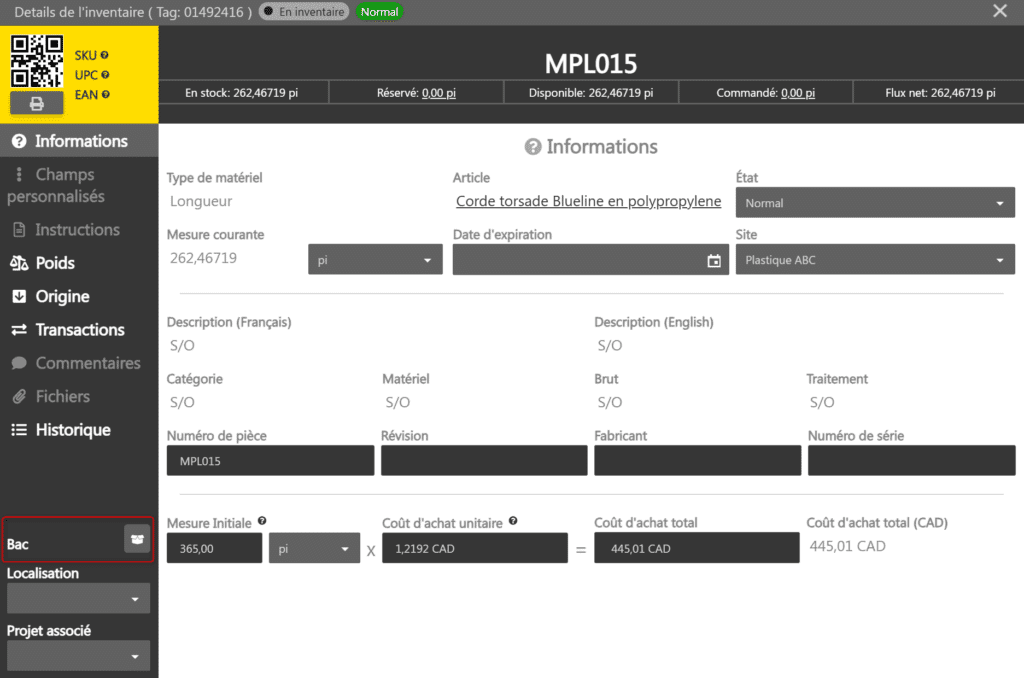The width and height of the screenshot is (1024, 678).
Task: Close the inventory details dialog
Action: (x=999, y=11)
